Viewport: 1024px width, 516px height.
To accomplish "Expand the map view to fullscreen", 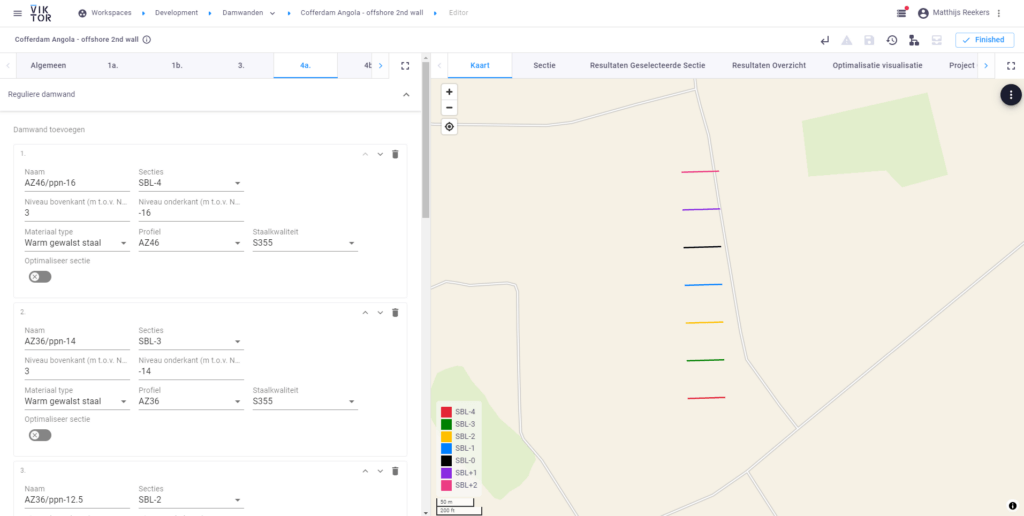I will tap(1011, 66).
